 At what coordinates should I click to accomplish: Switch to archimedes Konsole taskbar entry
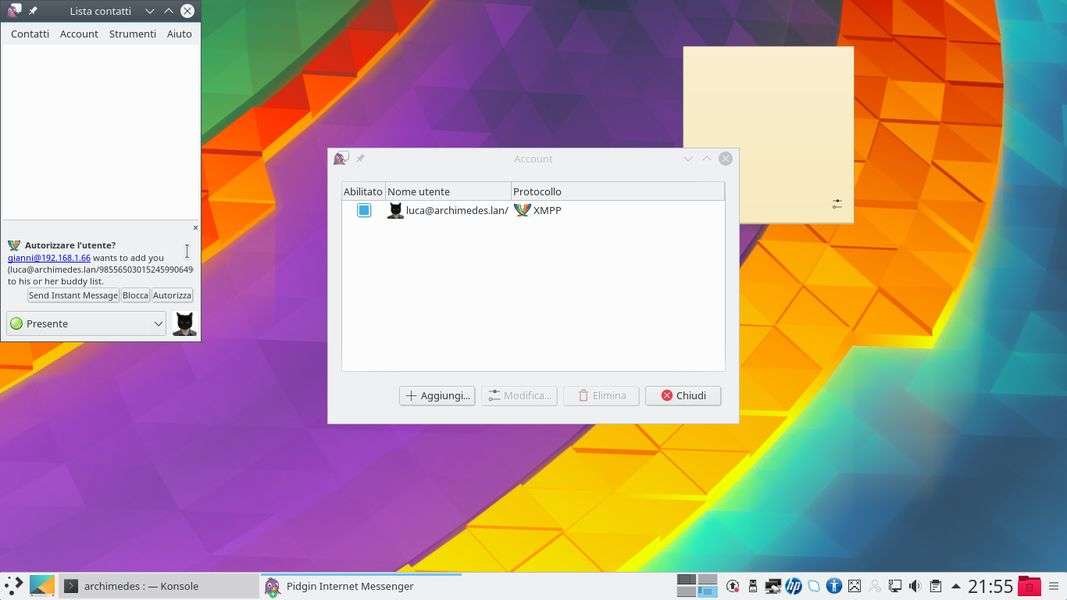159,586
